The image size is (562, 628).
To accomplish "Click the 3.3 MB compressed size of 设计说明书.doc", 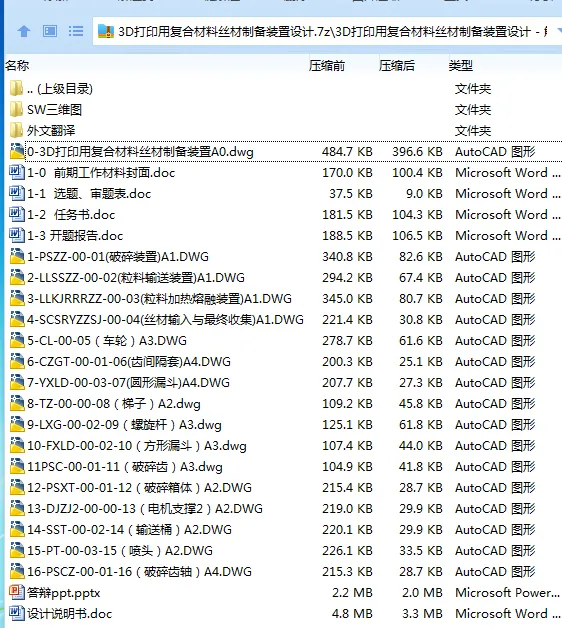I will click(422, 614).
